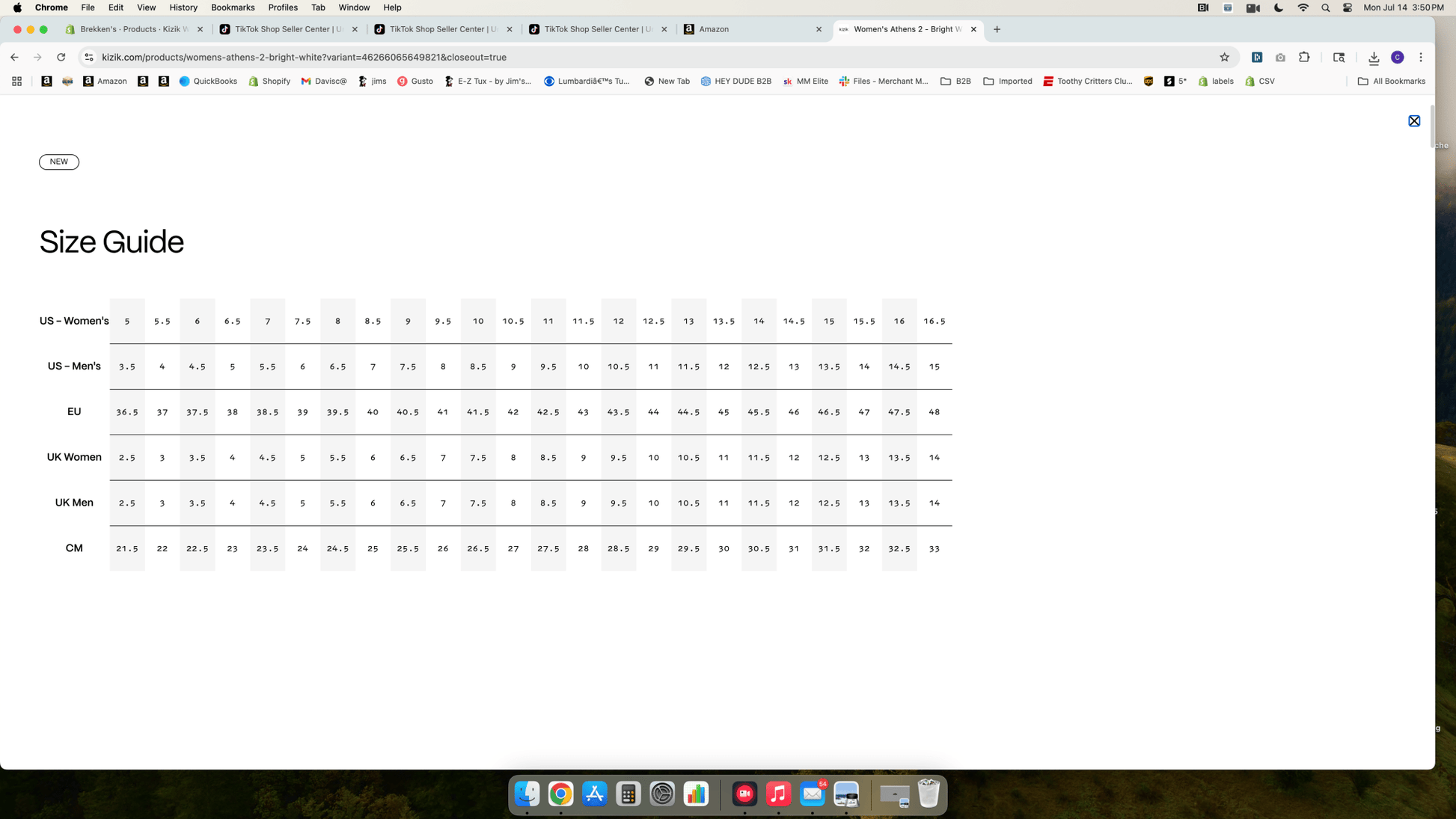Switch to the Amazon tab

tap(752, 29)
